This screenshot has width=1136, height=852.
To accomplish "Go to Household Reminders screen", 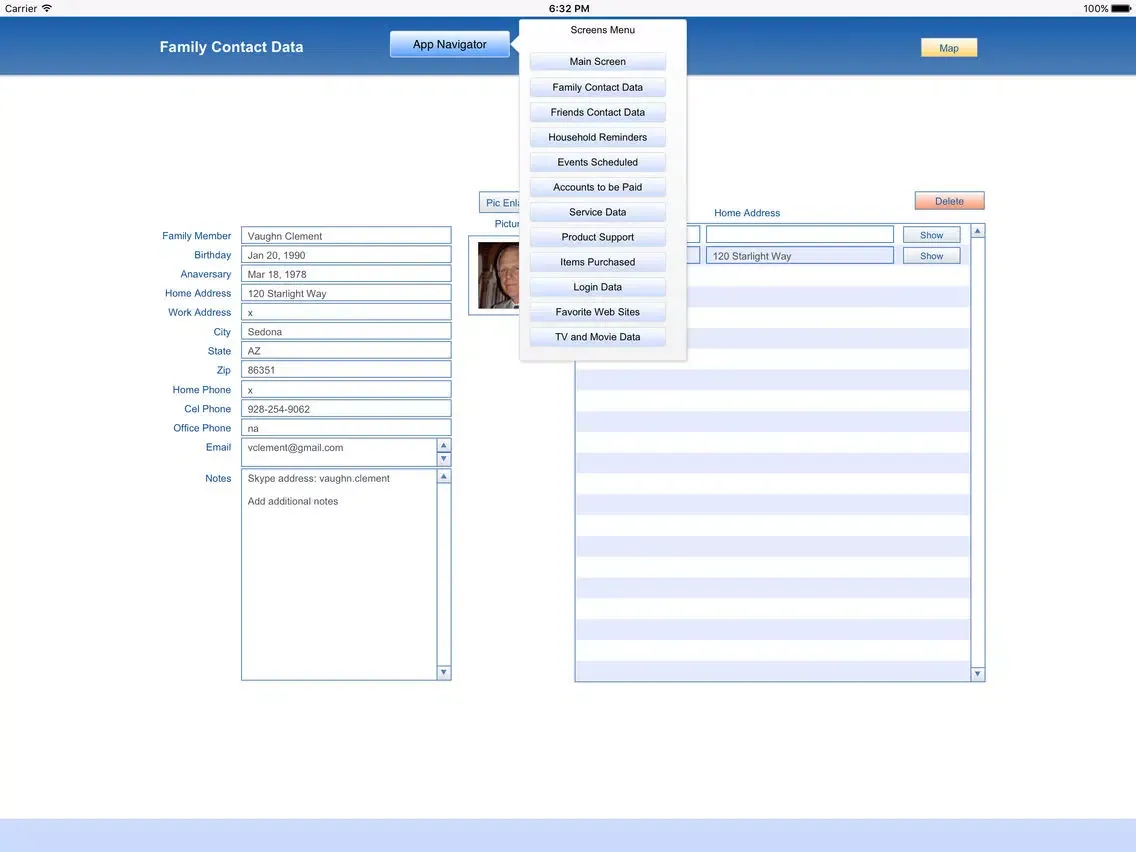I will click(x=597, y=137).
